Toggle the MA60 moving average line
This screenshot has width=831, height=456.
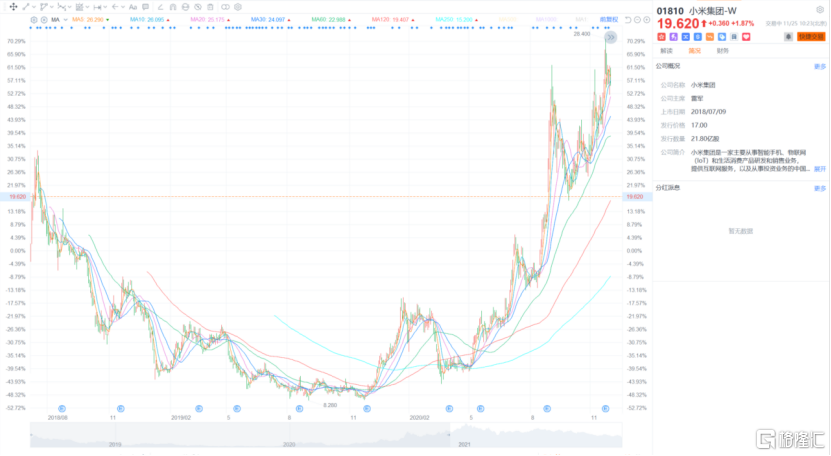pos(331,20)
